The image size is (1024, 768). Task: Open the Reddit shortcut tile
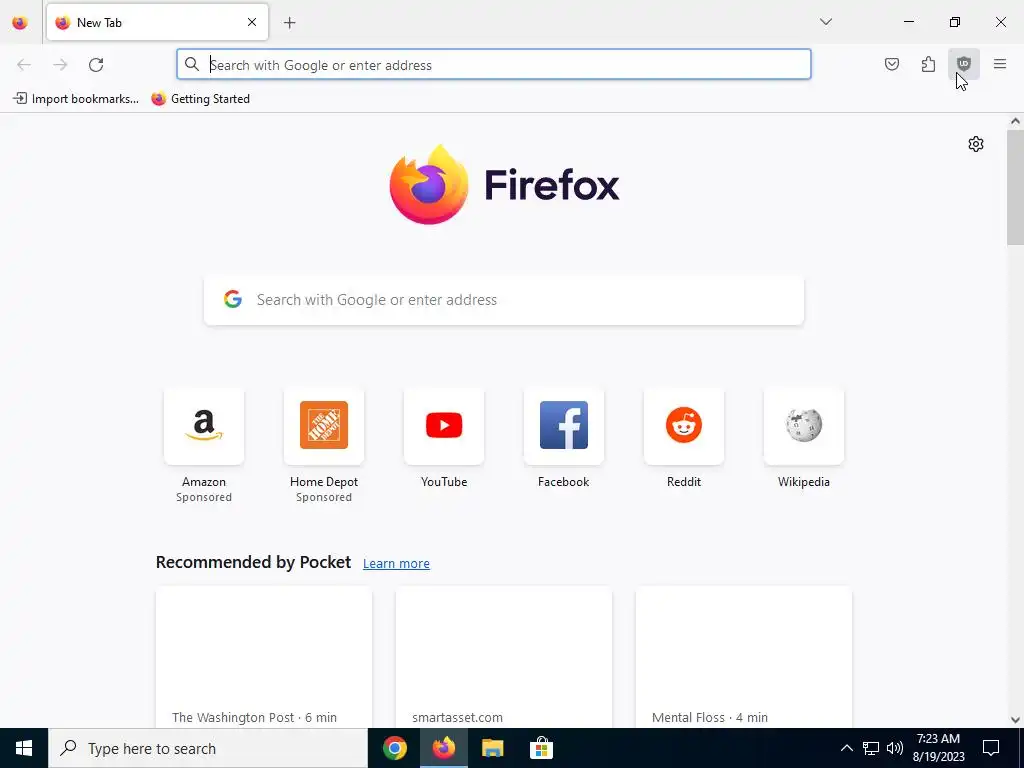(684, 438)
